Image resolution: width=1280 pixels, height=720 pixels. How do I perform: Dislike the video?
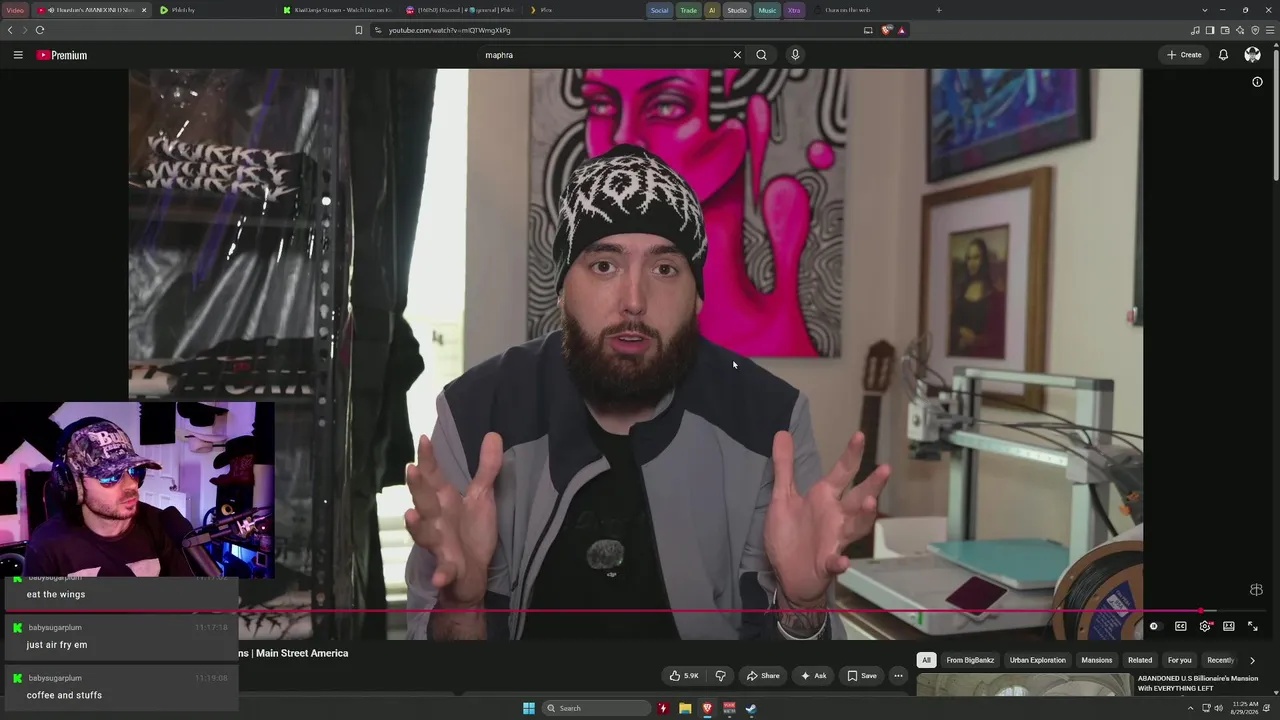tap(720, 676)
